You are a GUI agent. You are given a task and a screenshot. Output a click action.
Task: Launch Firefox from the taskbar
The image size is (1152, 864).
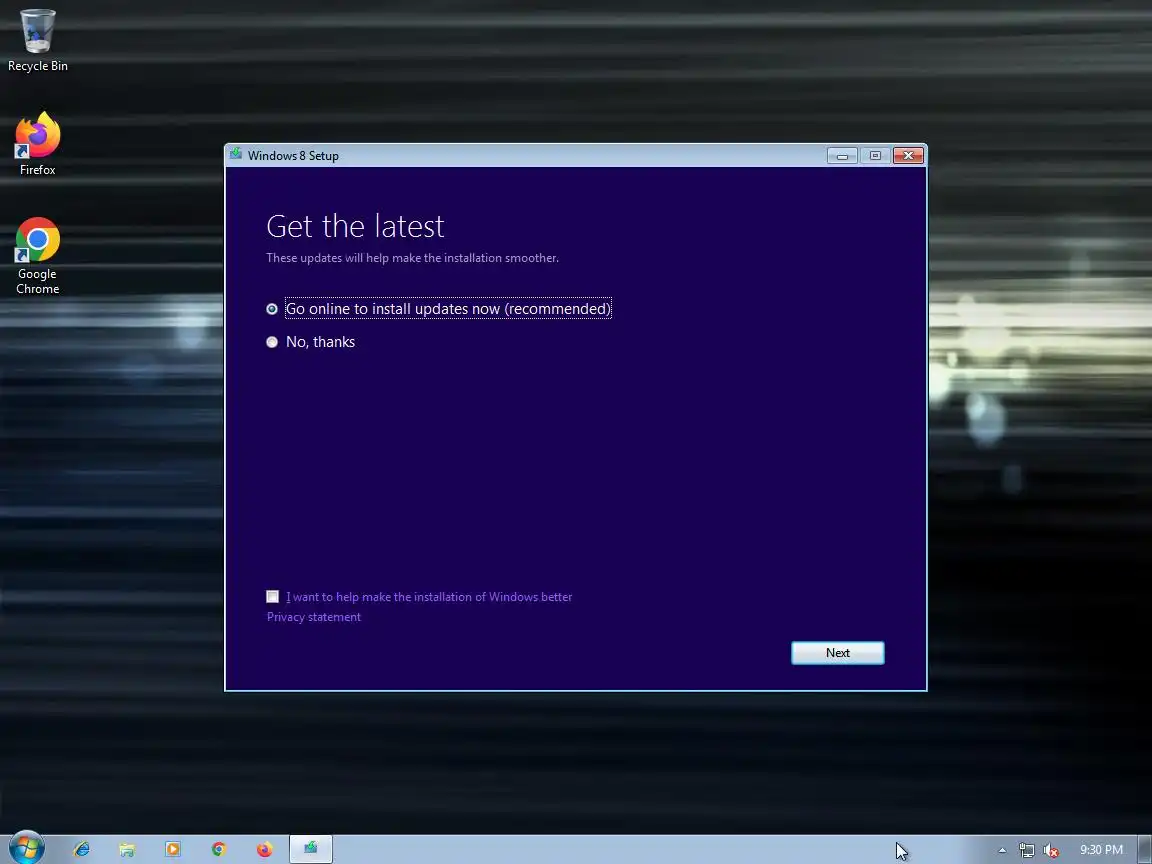coord(264,849)
